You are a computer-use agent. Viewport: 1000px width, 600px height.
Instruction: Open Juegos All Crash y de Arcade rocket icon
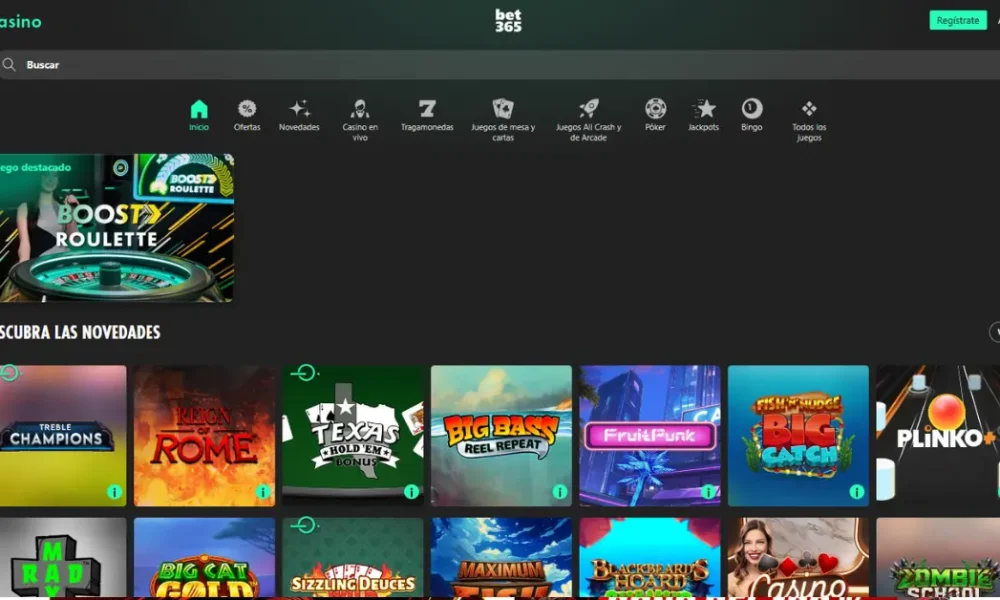588,109
